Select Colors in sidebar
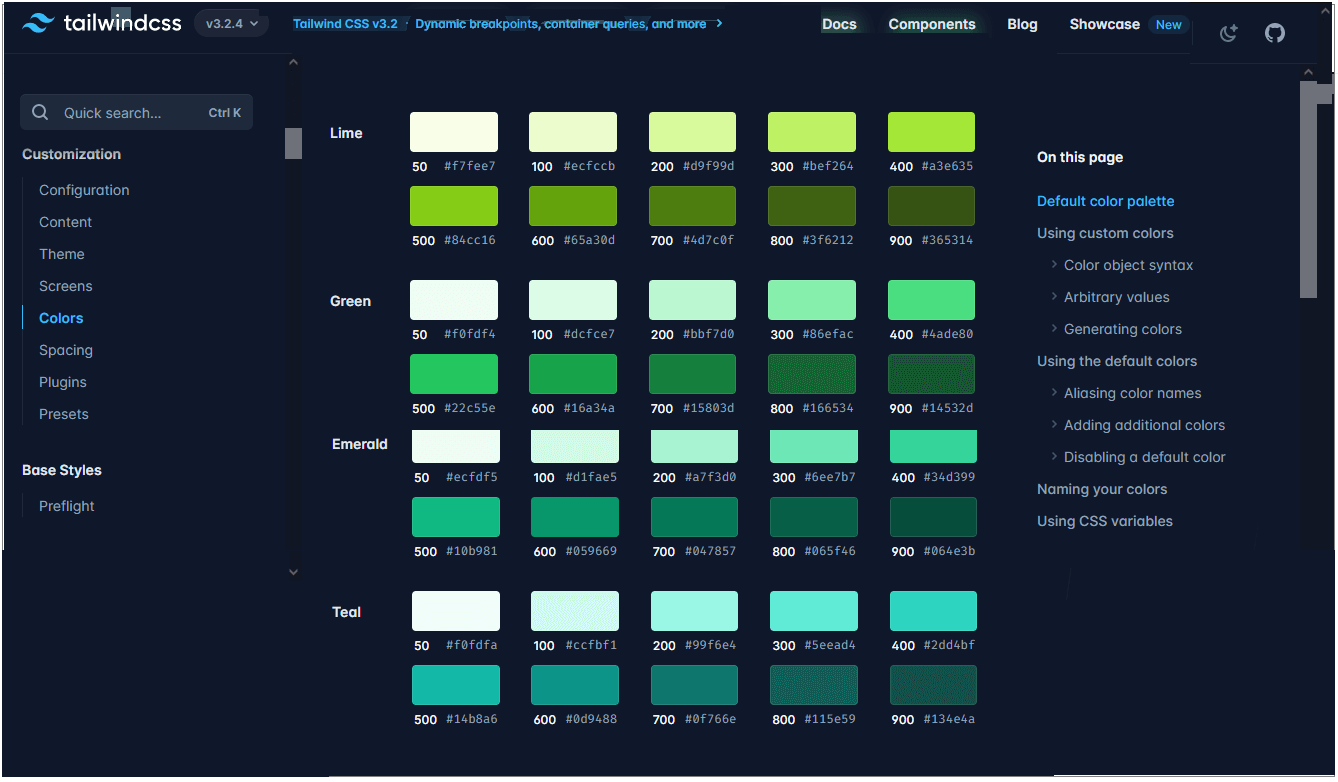This screenshot has width=1338, height=782. point(61,318)
